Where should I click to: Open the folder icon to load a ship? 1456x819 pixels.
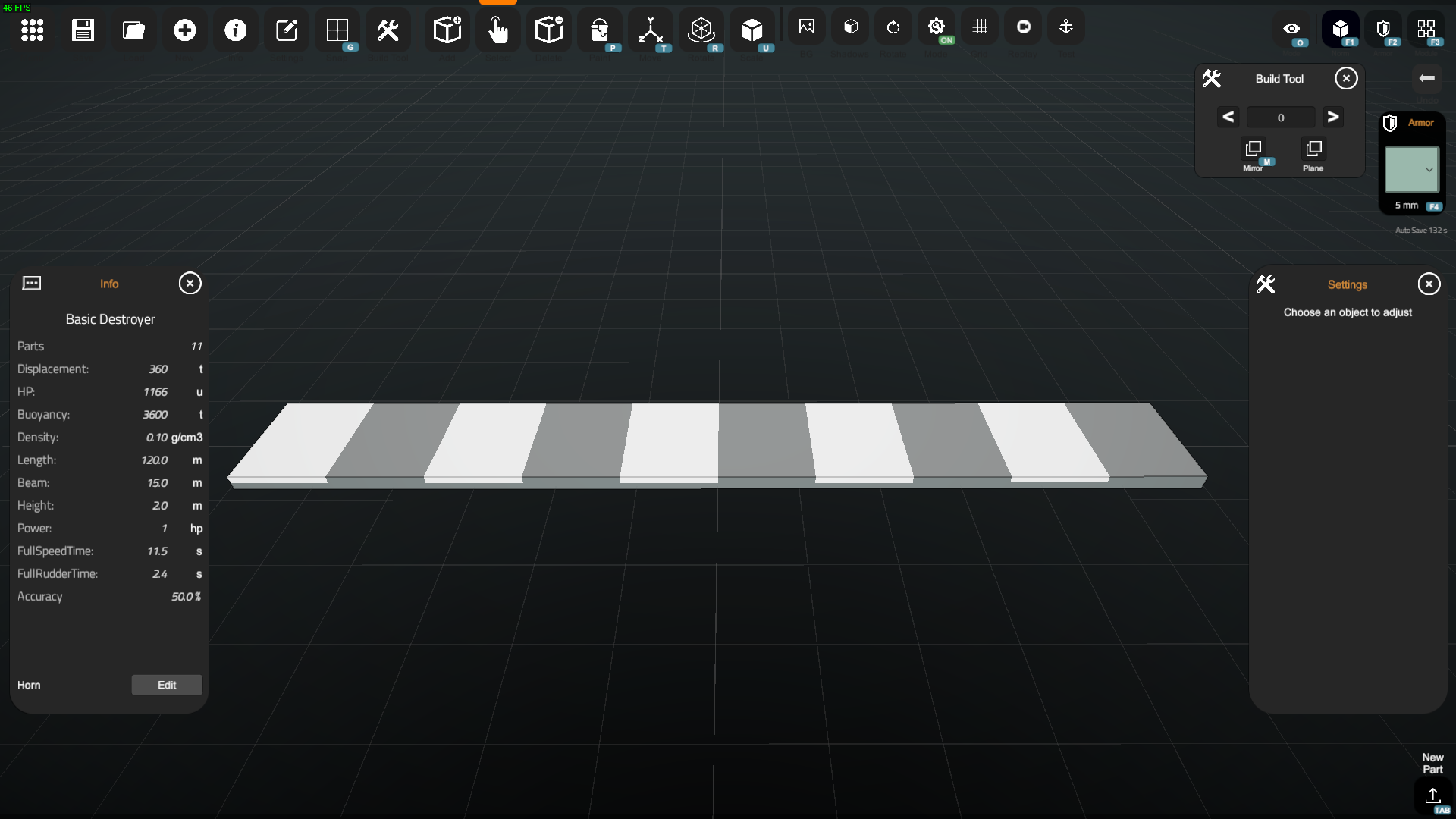point(133,30)
